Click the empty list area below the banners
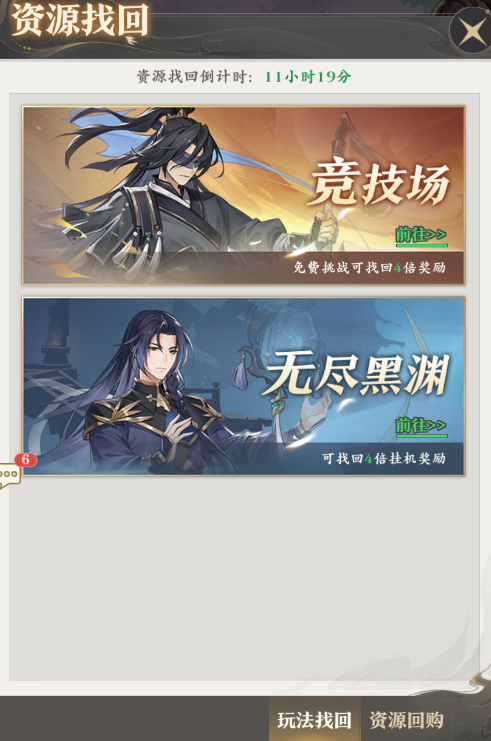This screenshot has height=741, width=491. click(244, 579)
